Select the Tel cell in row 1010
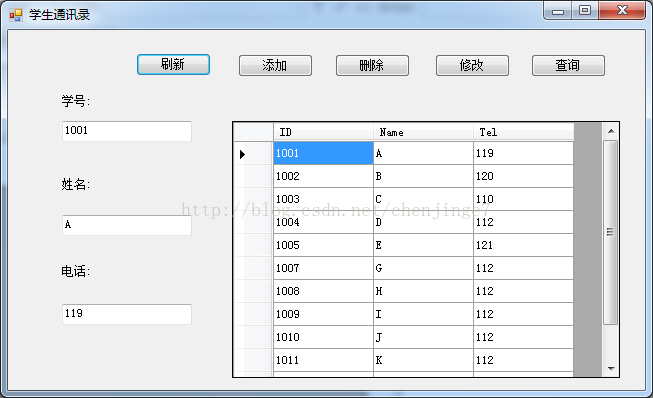The height and width of the screenshot is (398, 653). [x=523, y=337]
